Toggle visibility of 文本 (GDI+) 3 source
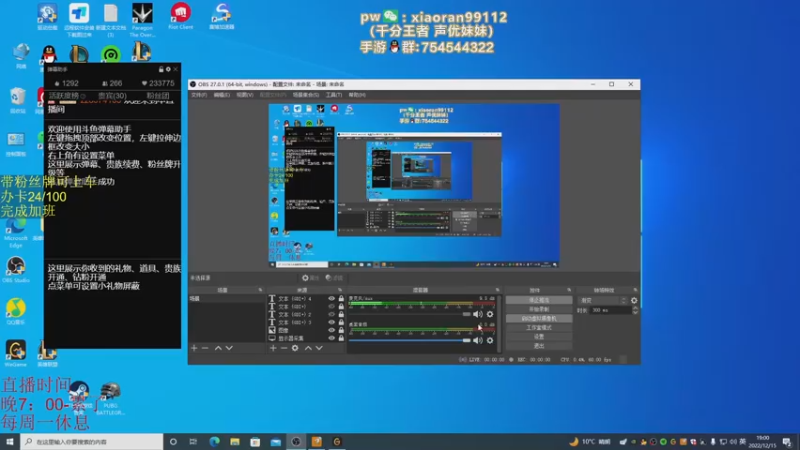This screenshot has width=800, height=450. [332, 322]
